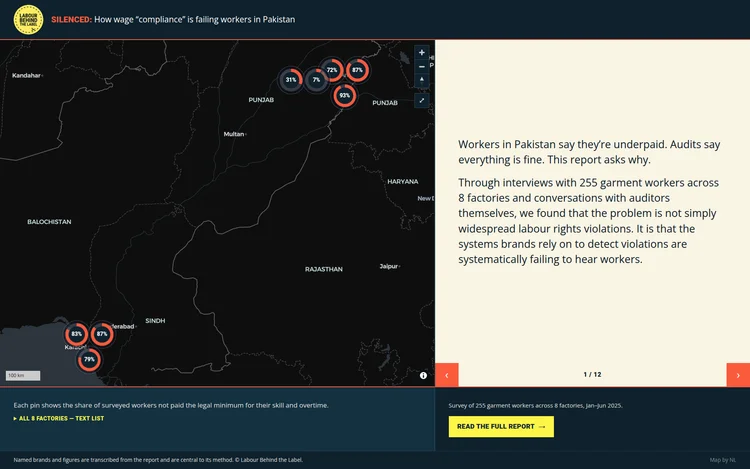Screen dimensions: 750x469
Task: Select the 72% factory pin
Action: 332,70
